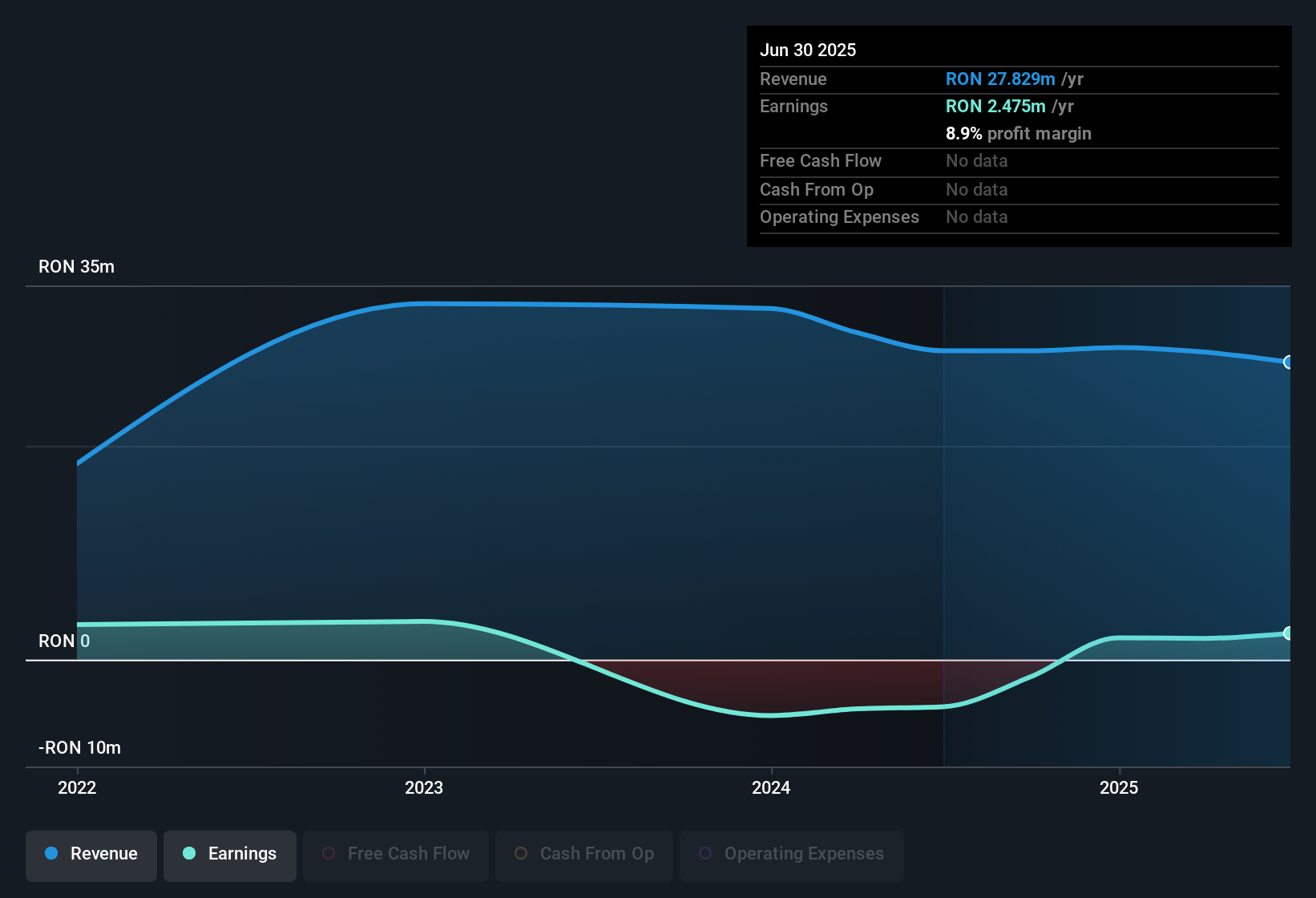Enable the Free Cash Flow series
1316x898 pixels.
pyautogui.click(x=396, y=856)
